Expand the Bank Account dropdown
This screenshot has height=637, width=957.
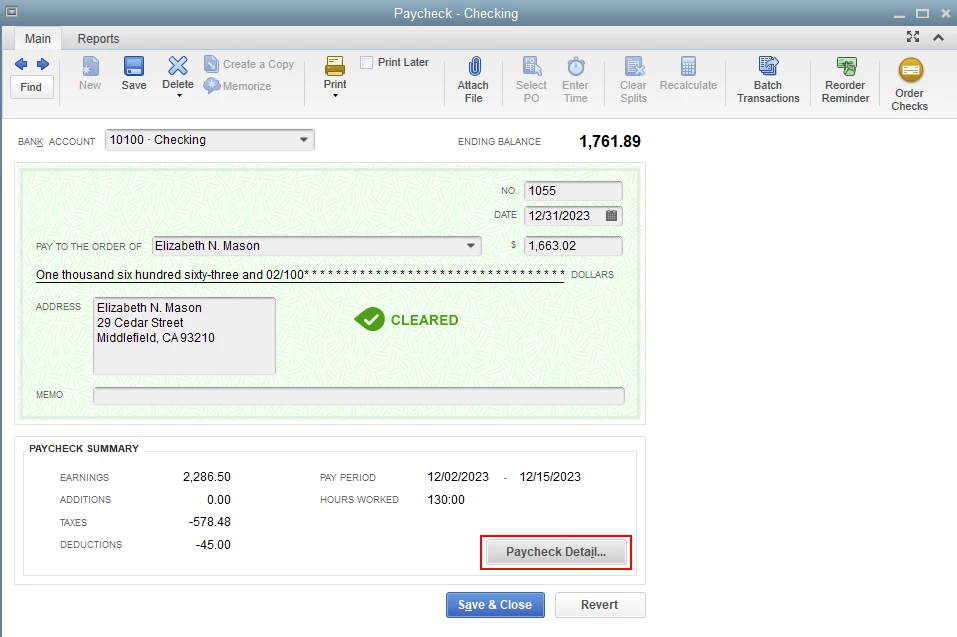coord(303,140)
